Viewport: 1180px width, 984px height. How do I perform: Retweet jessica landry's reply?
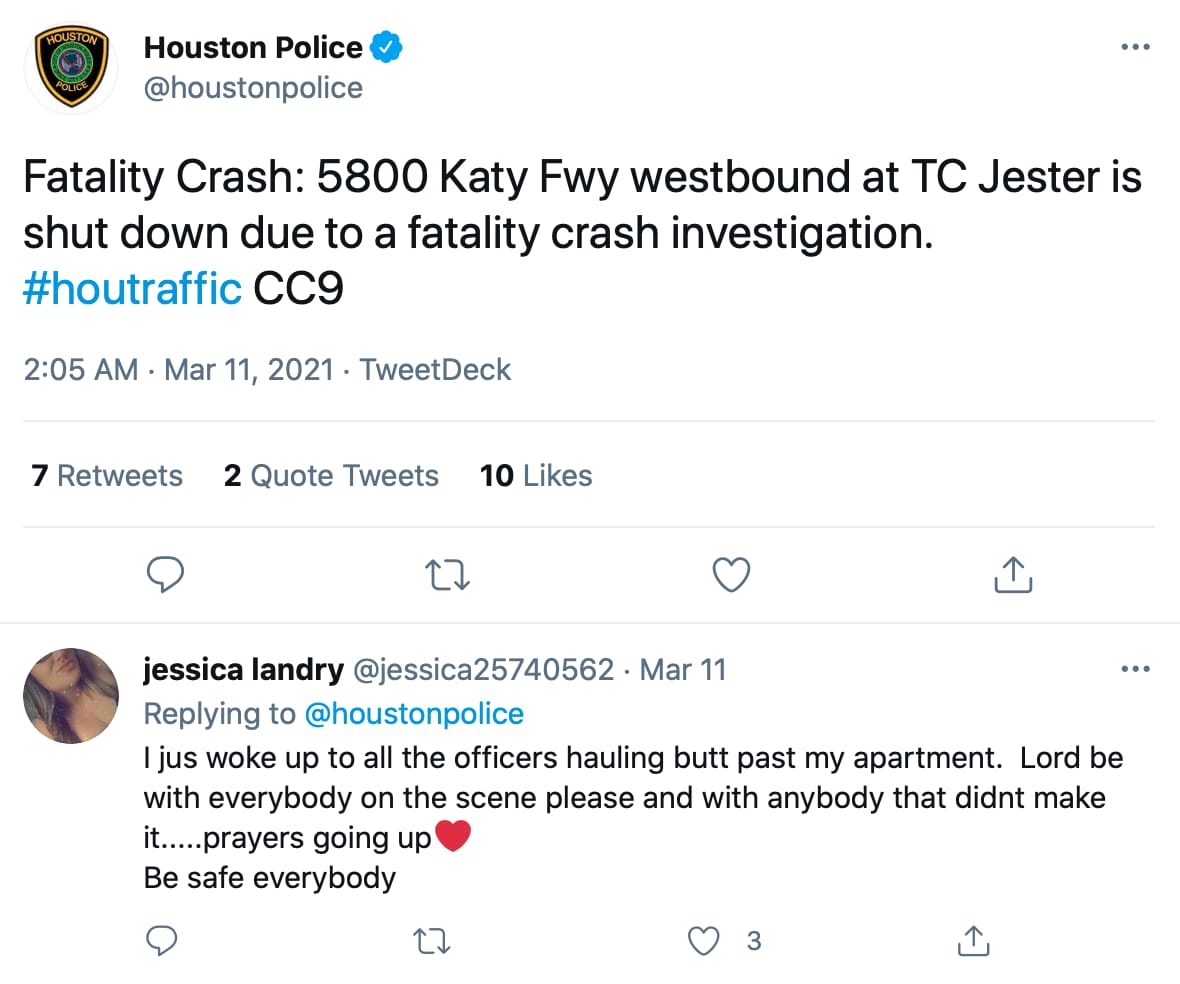coord(431,940)
